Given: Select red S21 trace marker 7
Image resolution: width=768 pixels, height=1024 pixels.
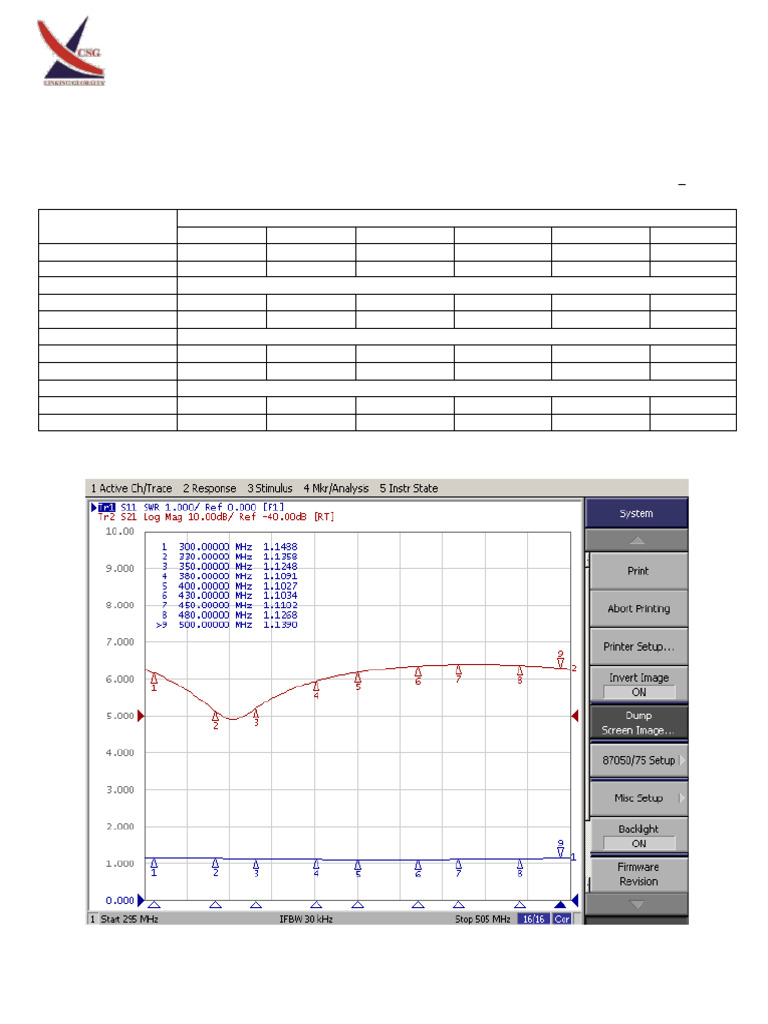Looking at the screenshot, I should click(458, 674).
